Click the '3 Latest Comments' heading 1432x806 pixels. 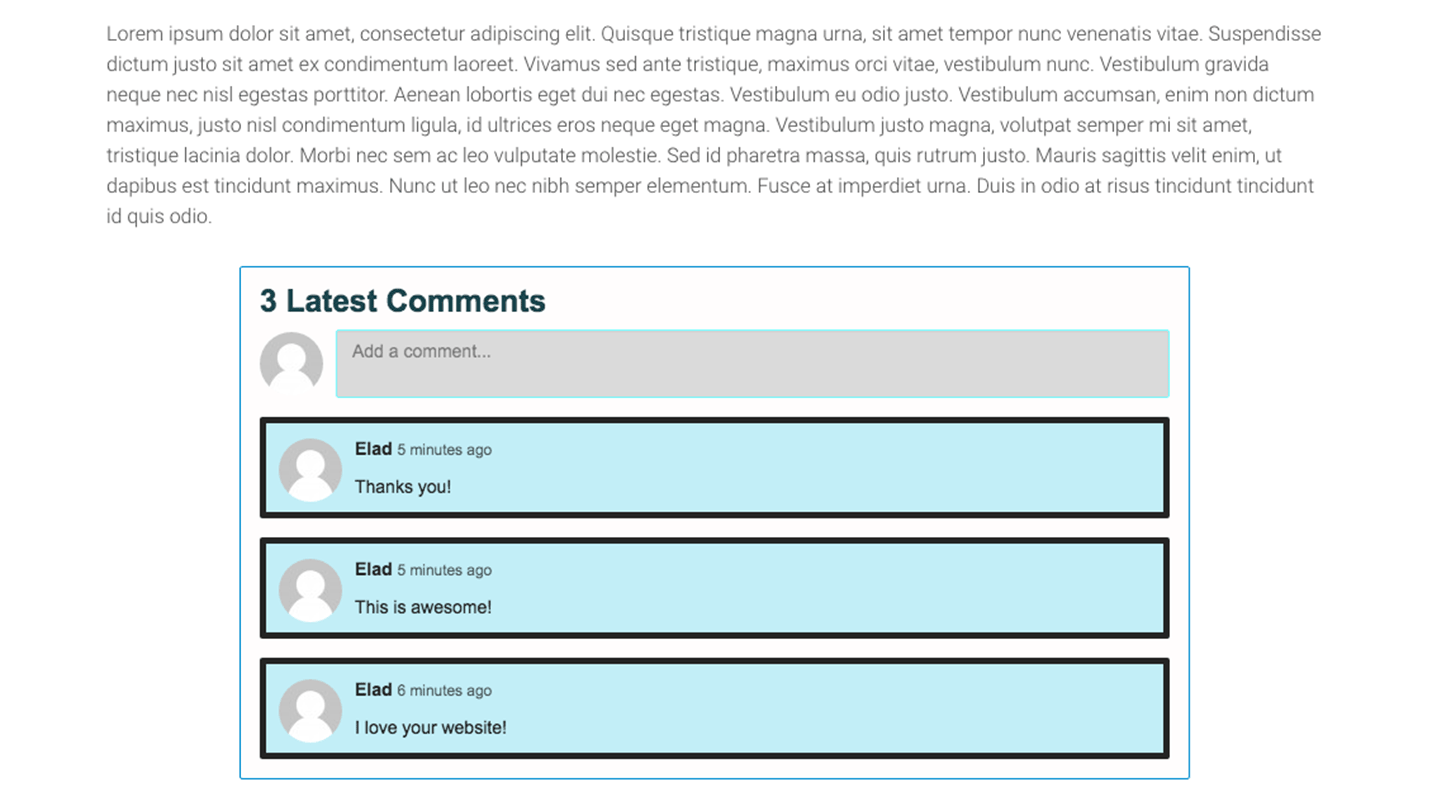click(401, 301)
